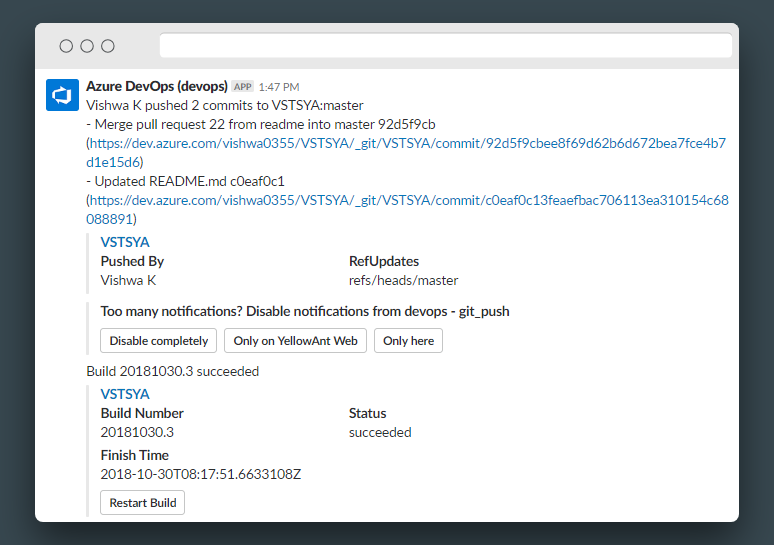Screen dimensions: 774x545
Task: Open the Azure DevOps (devops) sender name
Action: [156, 86]
